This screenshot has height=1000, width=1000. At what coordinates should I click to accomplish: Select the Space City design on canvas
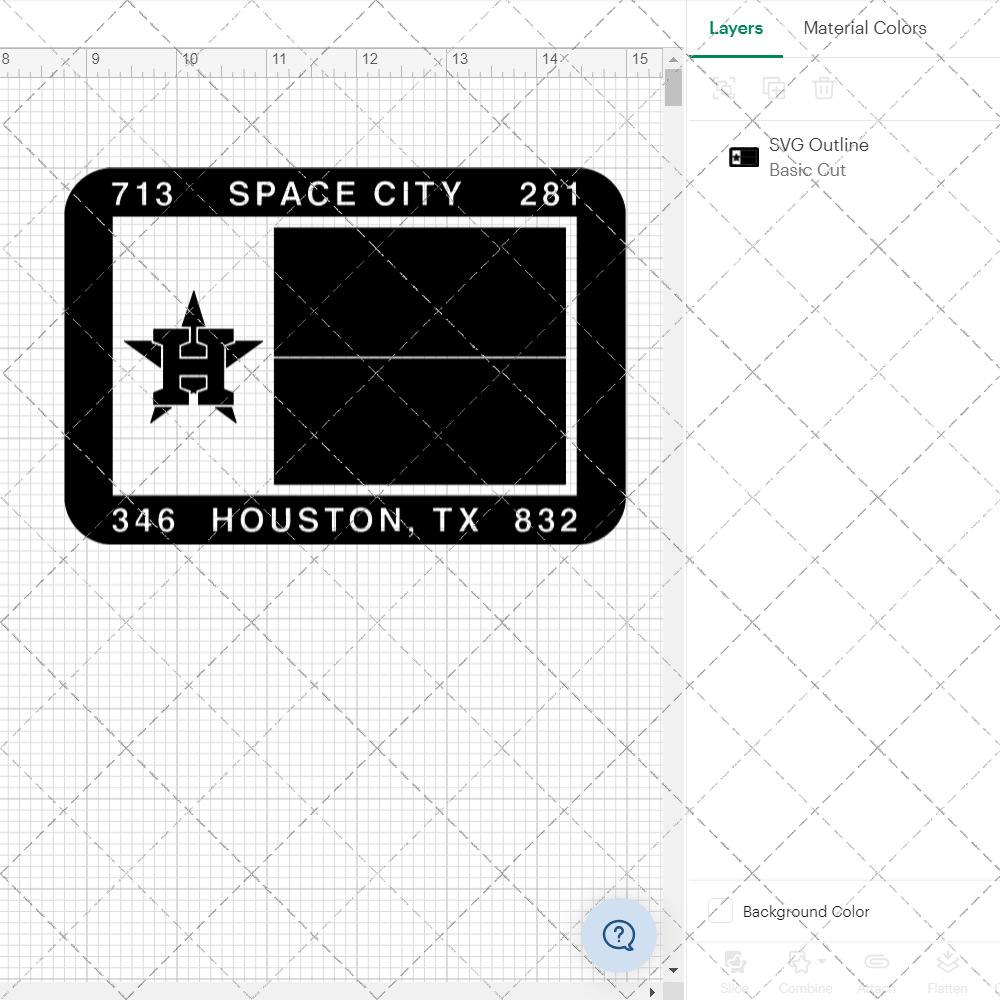[x=345, y=356]
